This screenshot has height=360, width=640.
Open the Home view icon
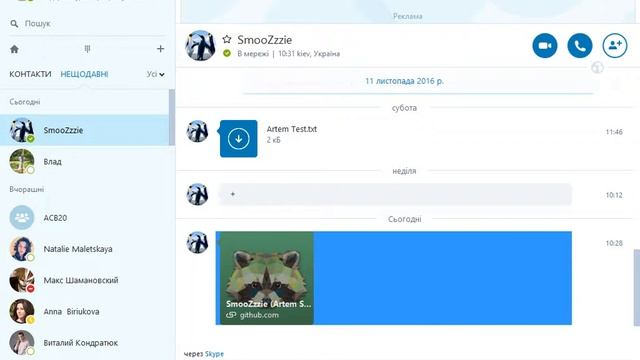(x=14, y=49)
